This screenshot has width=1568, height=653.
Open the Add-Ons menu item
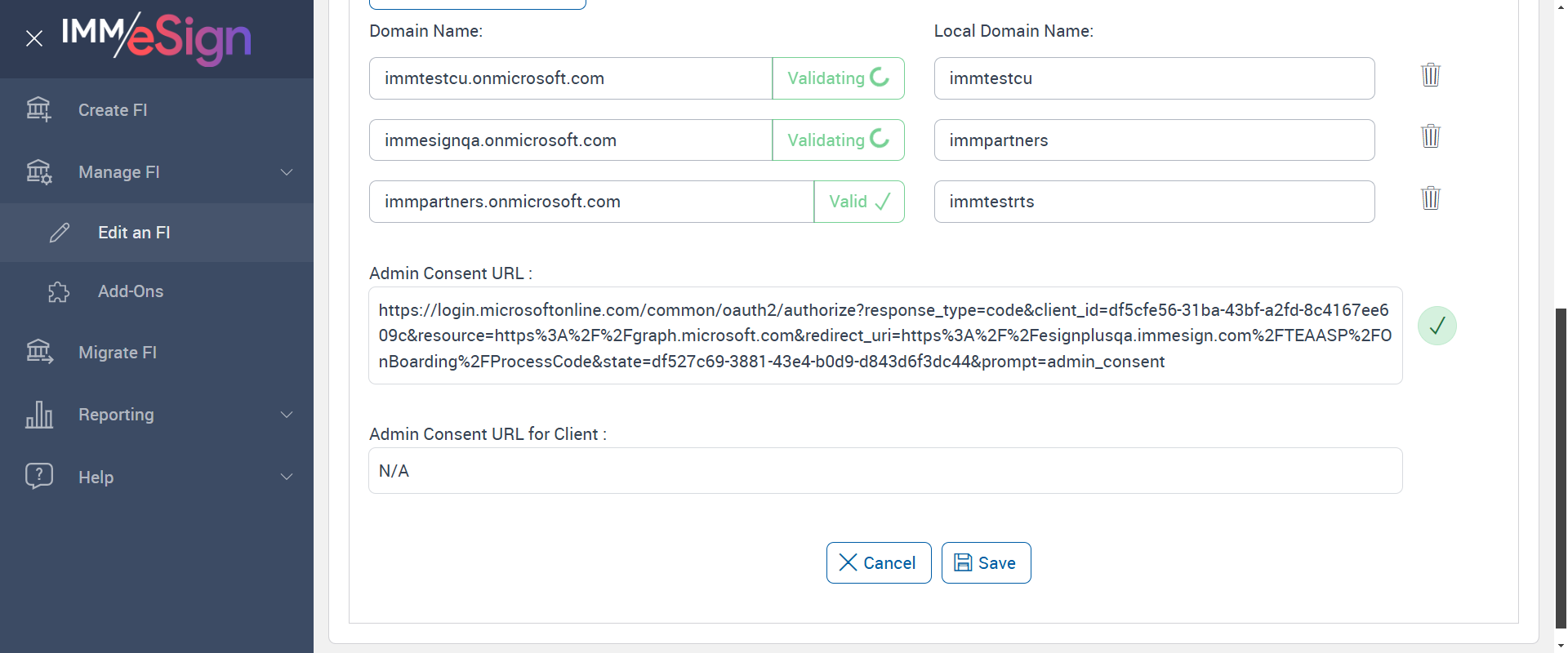pyautogui.click(x=131, y=291)
